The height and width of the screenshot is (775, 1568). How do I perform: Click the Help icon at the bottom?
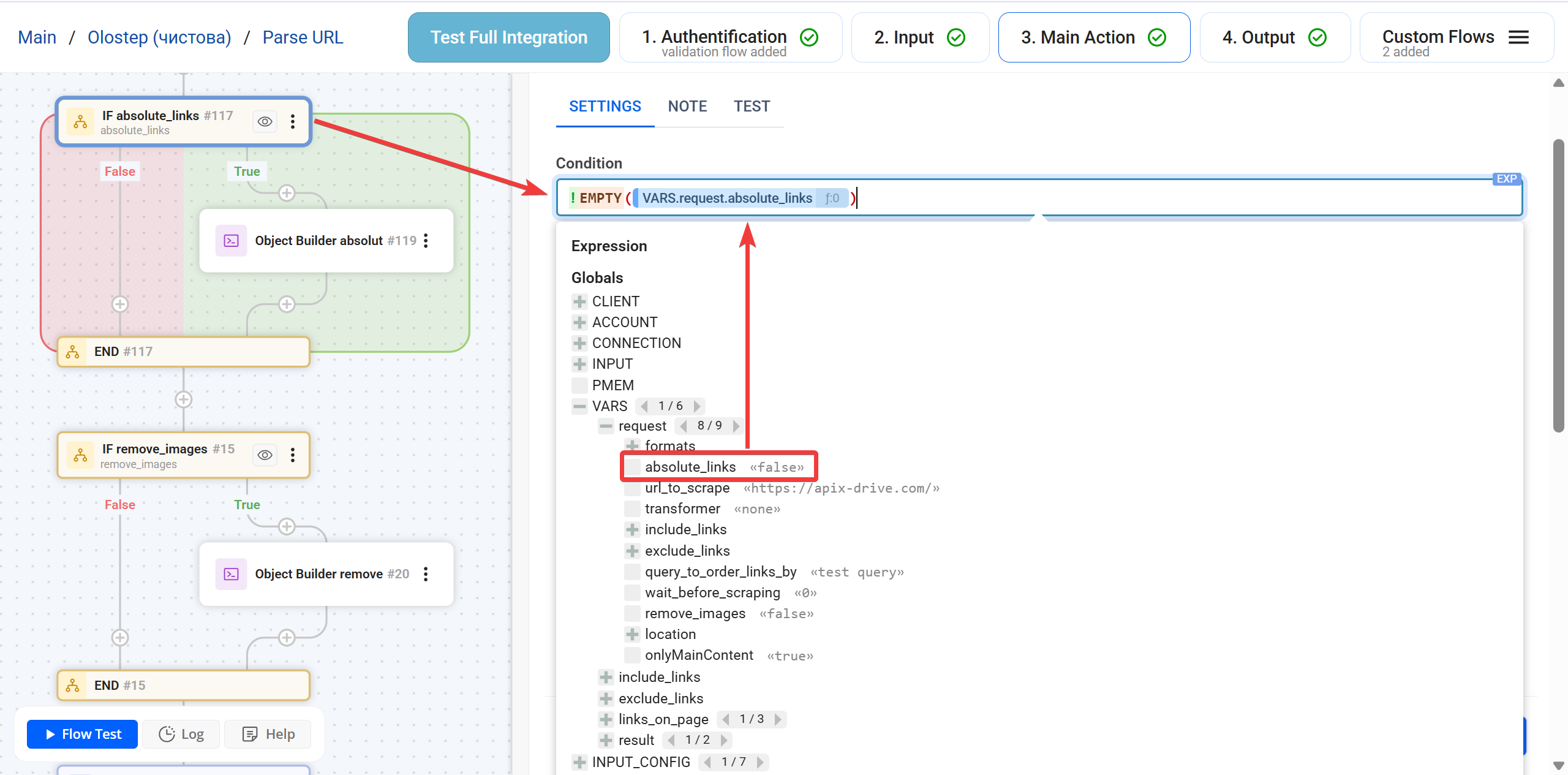tap(251, 734)
